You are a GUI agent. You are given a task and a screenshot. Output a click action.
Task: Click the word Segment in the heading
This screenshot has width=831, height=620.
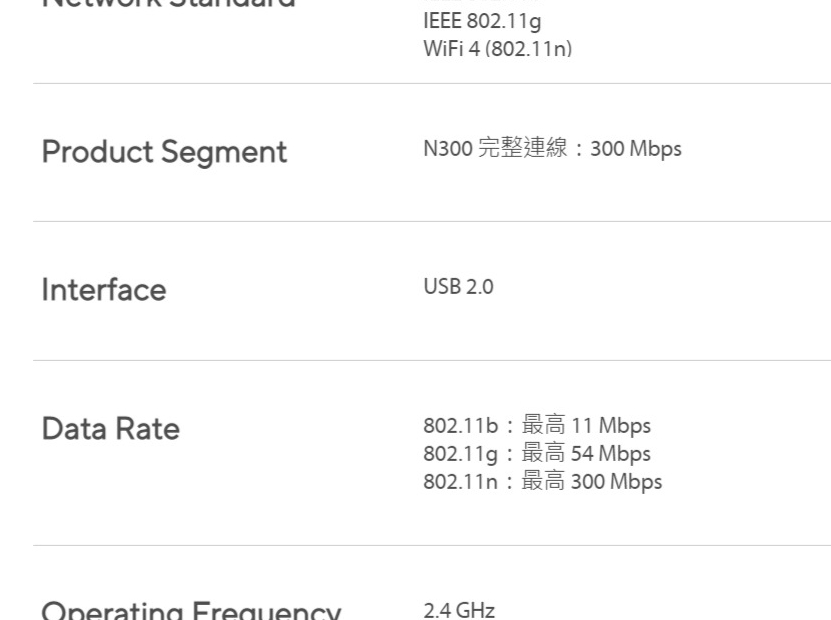point(224,154)
